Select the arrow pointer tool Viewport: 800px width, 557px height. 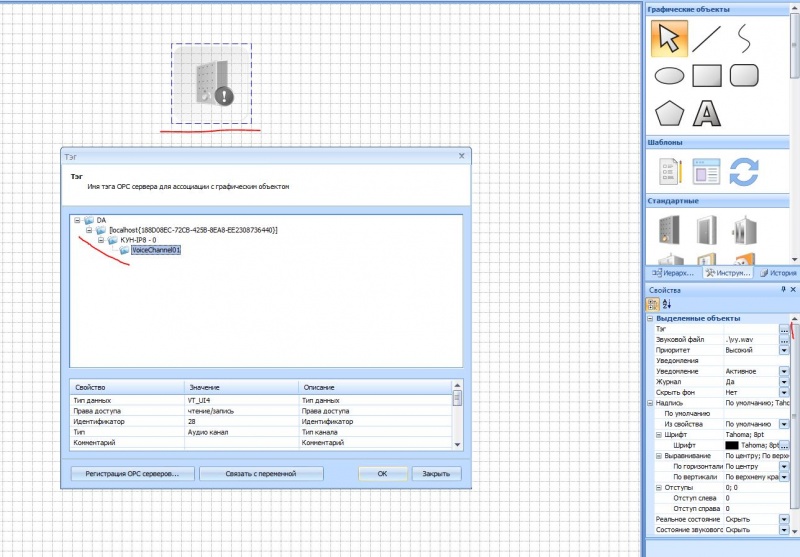point(668,38)
